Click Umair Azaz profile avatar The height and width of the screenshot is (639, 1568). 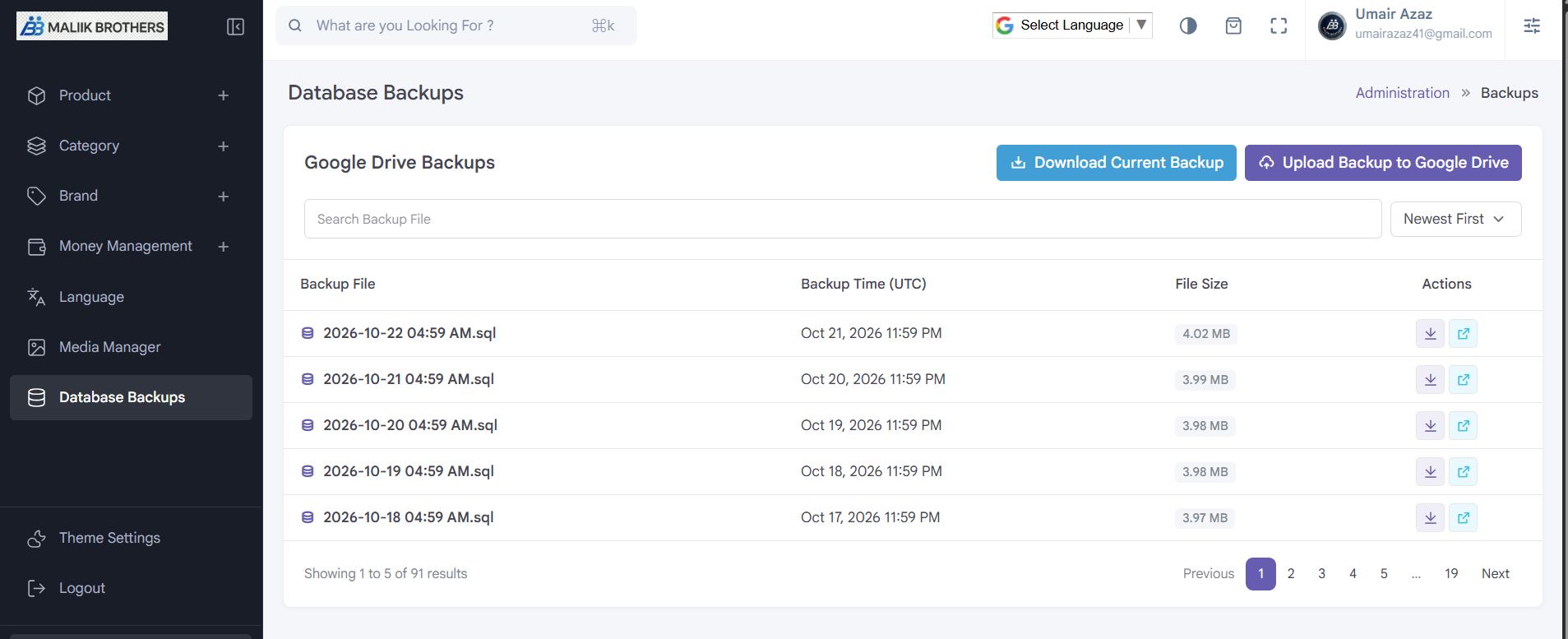click(x=1332, y=25)
